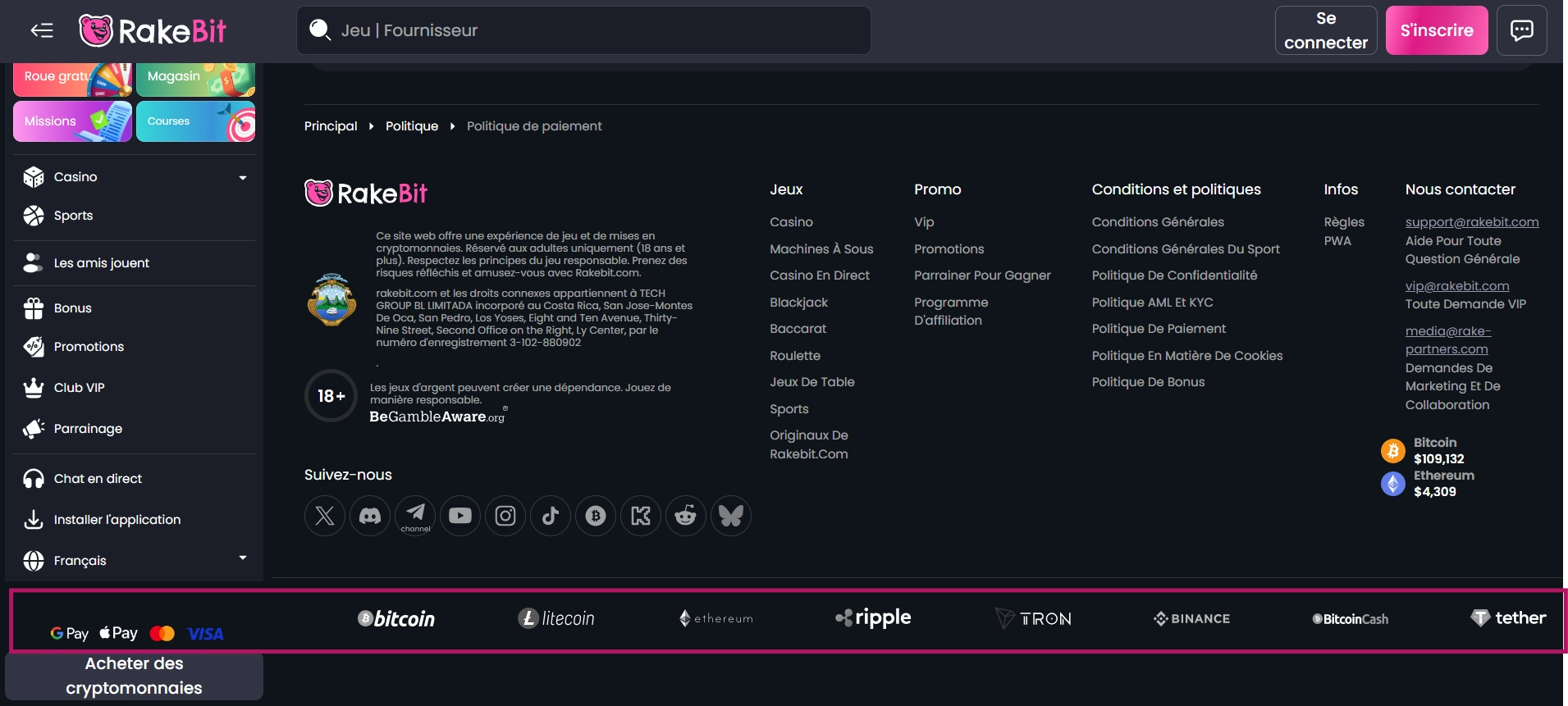Open Politique AML Et KYC link
The height and width of the screenshot is (706, 1568).
[1152, 303]
